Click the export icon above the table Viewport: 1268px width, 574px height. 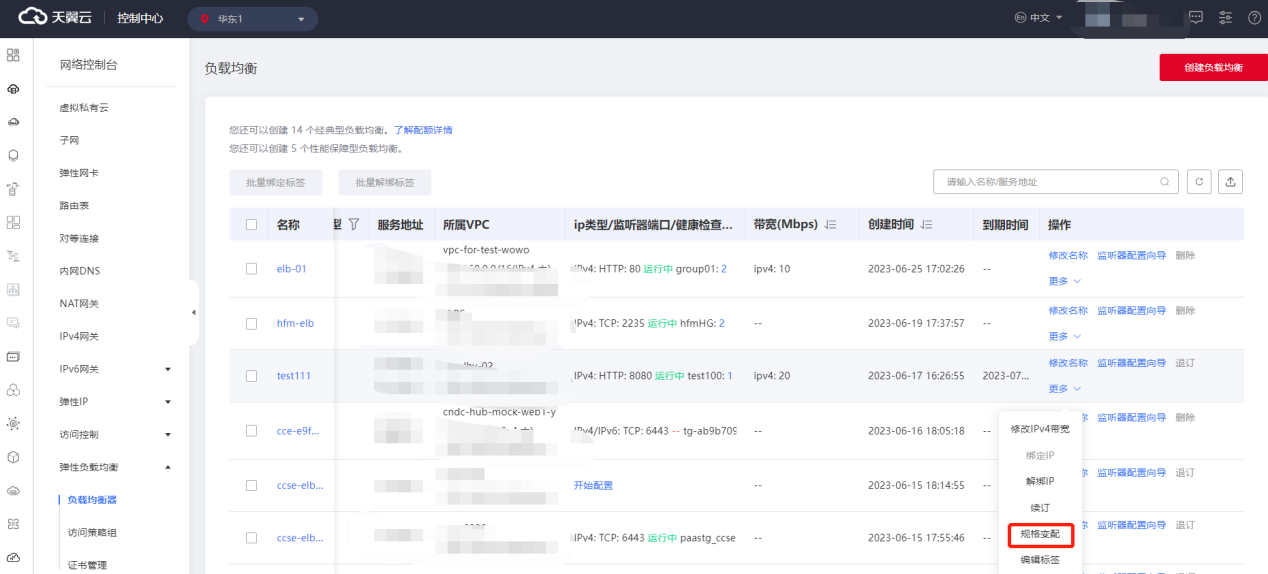pyautogui.click(x=1231, y=182)
